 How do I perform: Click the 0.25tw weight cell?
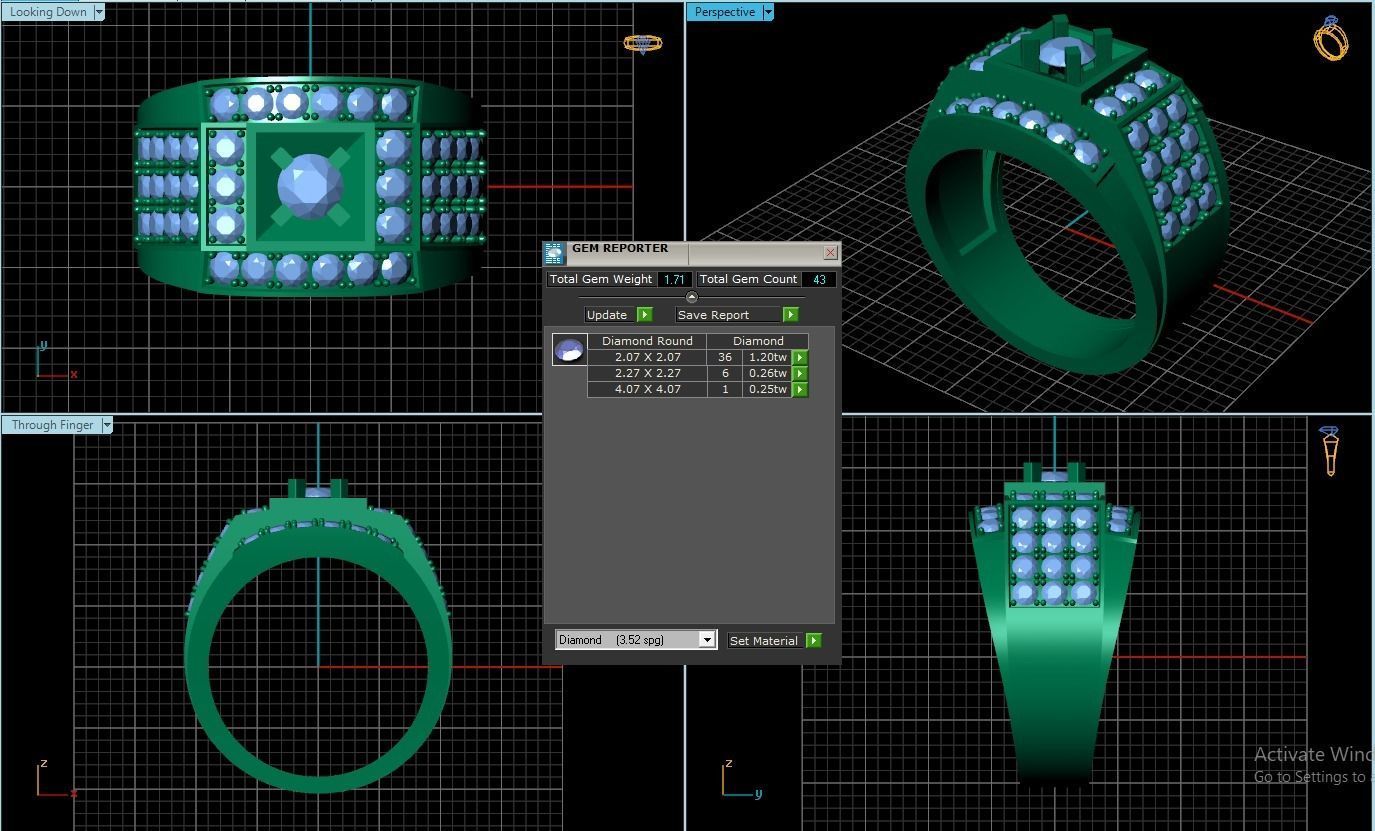pos(767,389)
